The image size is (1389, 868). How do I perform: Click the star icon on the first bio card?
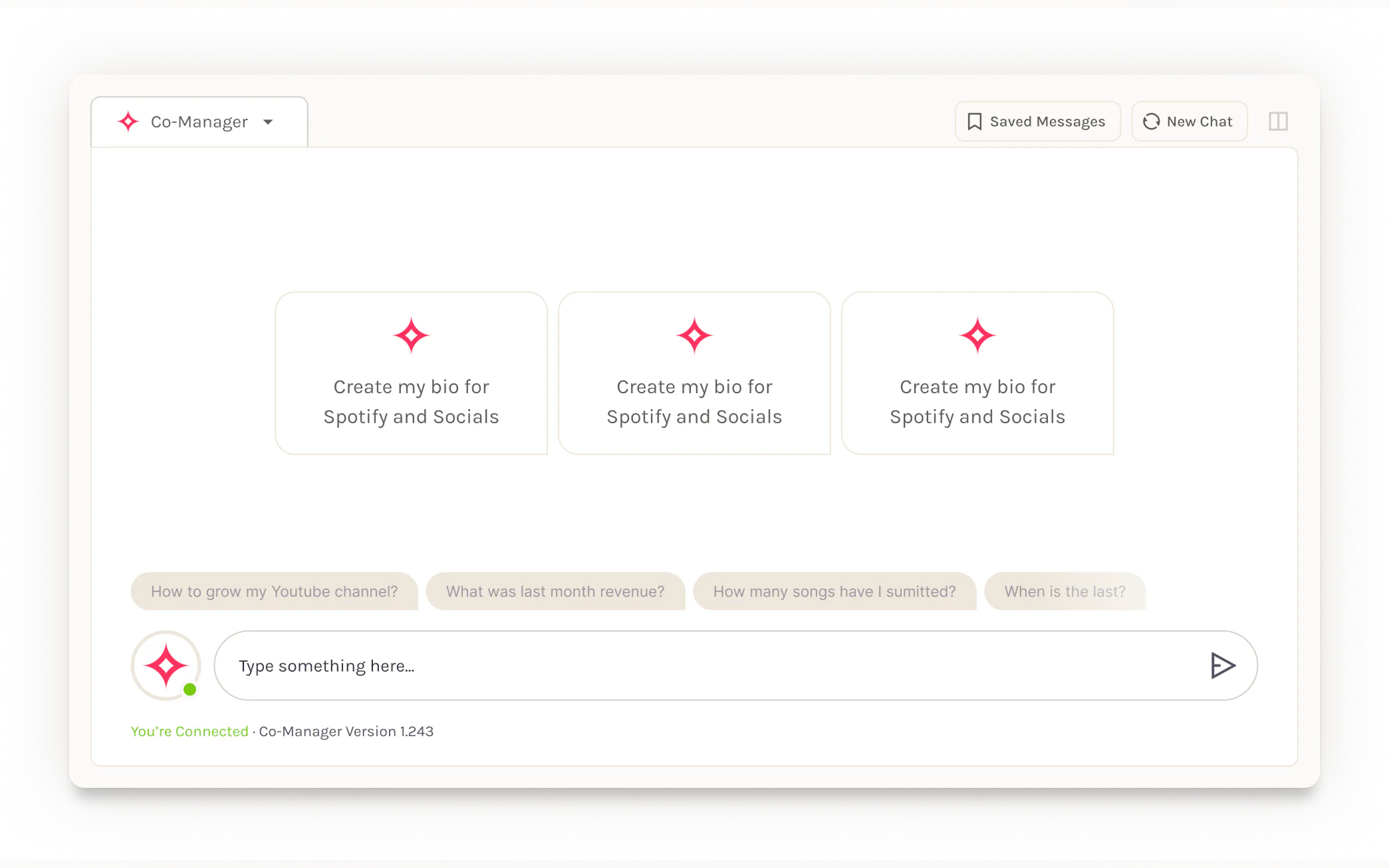point(411,335)
